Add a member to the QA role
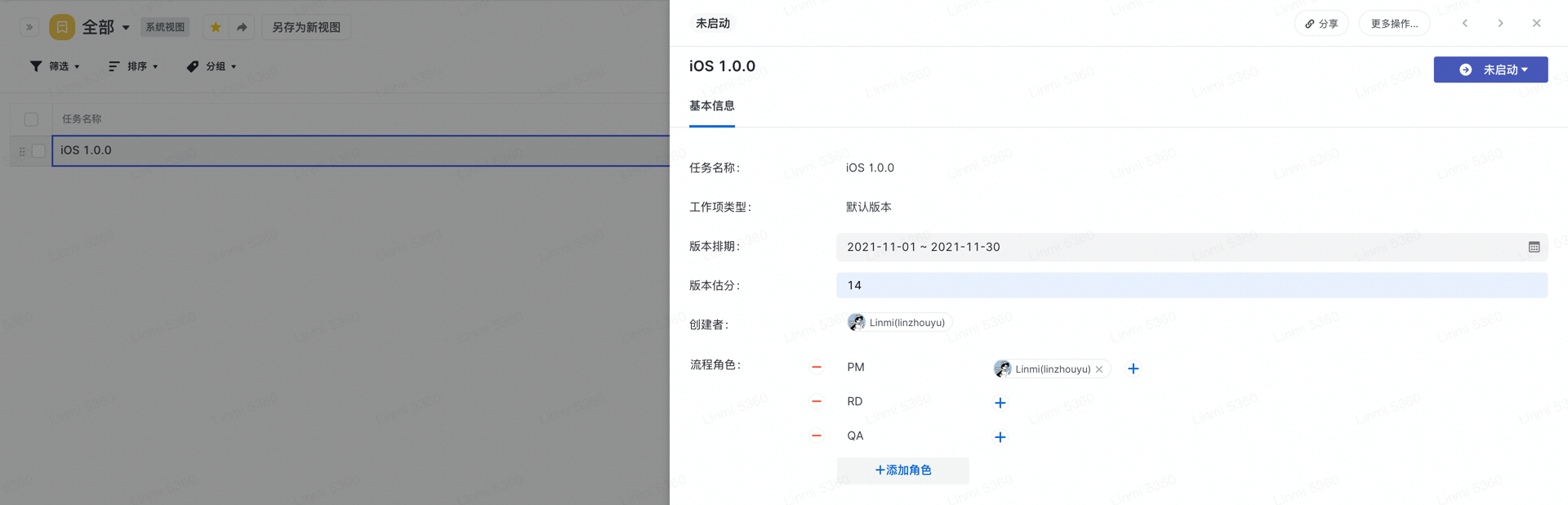Screen dimensions: 1568x505 (1000, 437)
